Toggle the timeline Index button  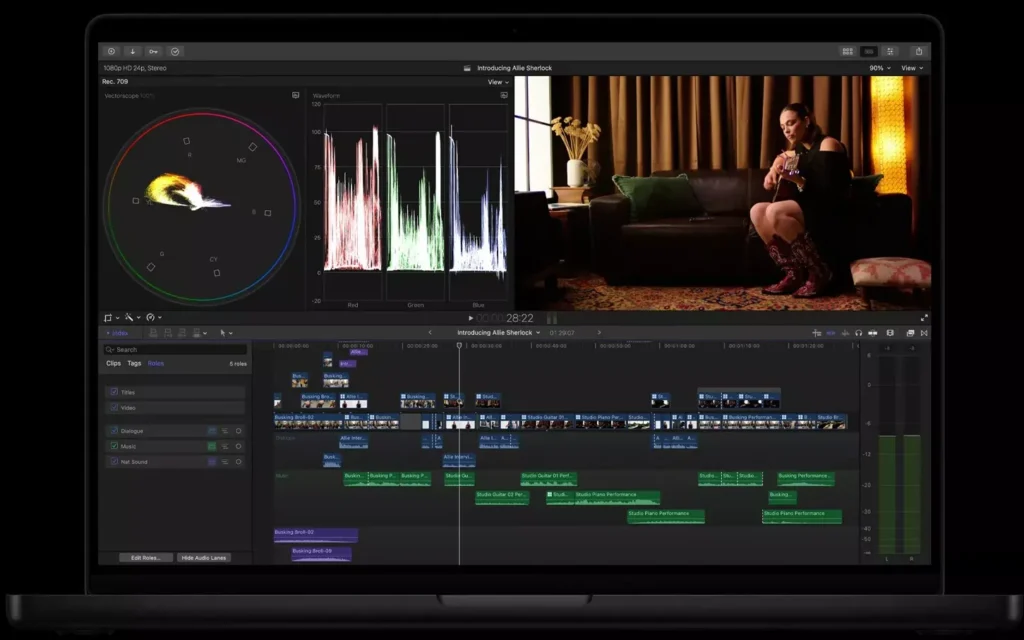pyautogui.click(x=117, y=333)
